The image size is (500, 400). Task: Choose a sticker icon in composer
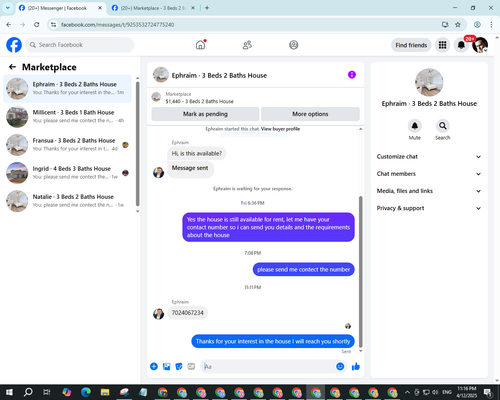point(179,366)
